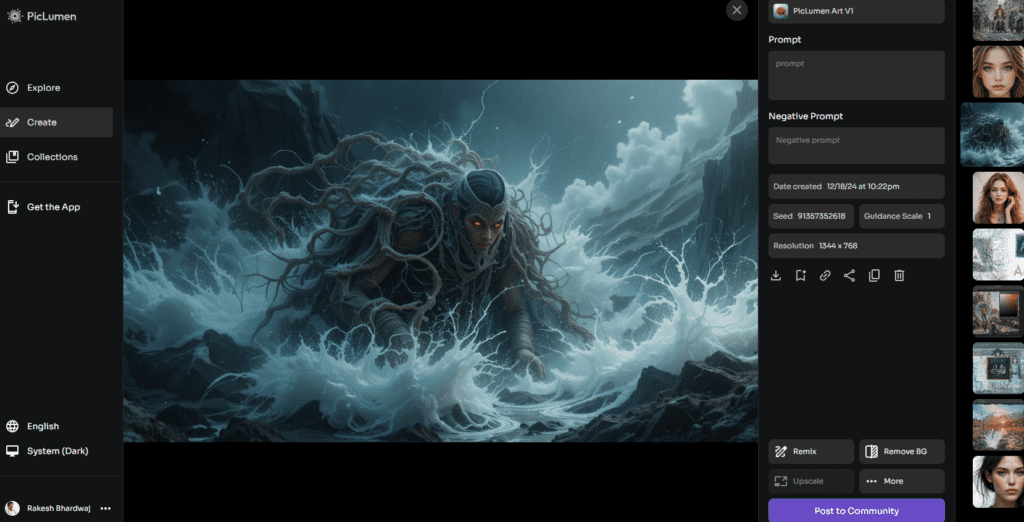
Task: Click the share icon
Action: pos(849,276)
